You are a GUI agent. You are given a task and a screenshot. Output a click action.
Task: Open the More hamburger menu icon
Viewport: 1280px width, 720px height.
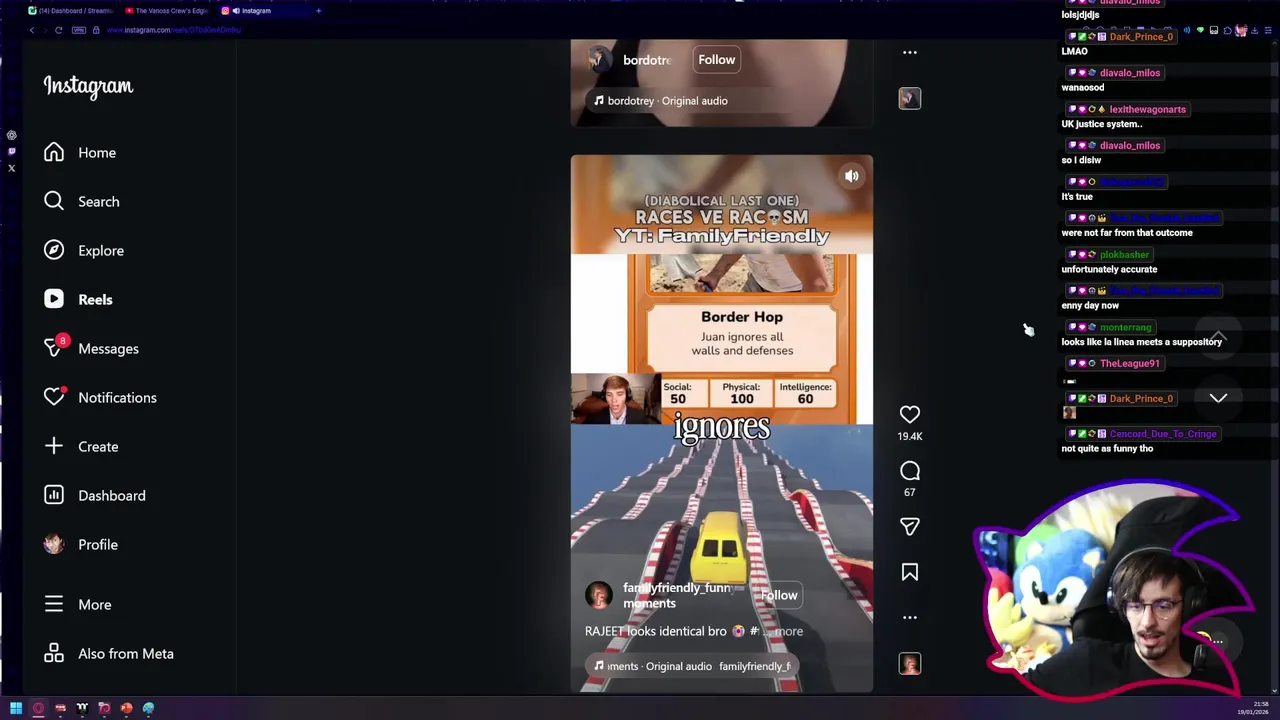[54, 604]
